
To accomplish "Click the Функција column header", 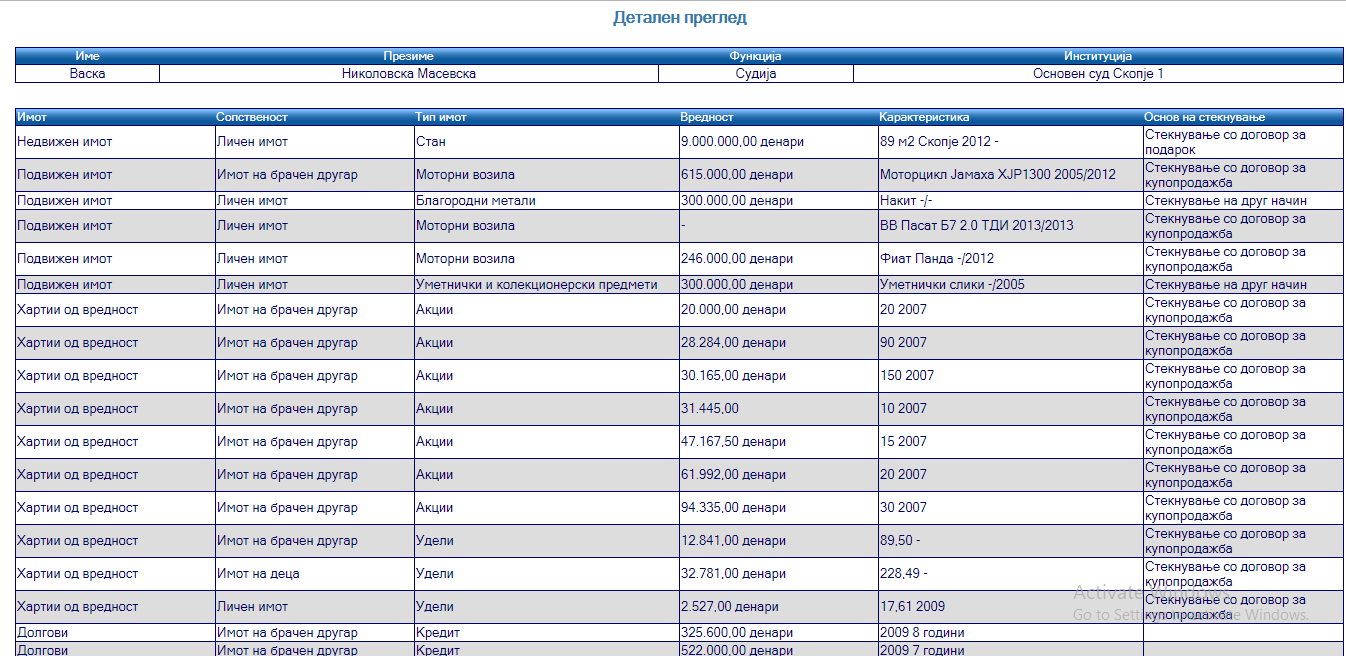I will tap(755, 56).
